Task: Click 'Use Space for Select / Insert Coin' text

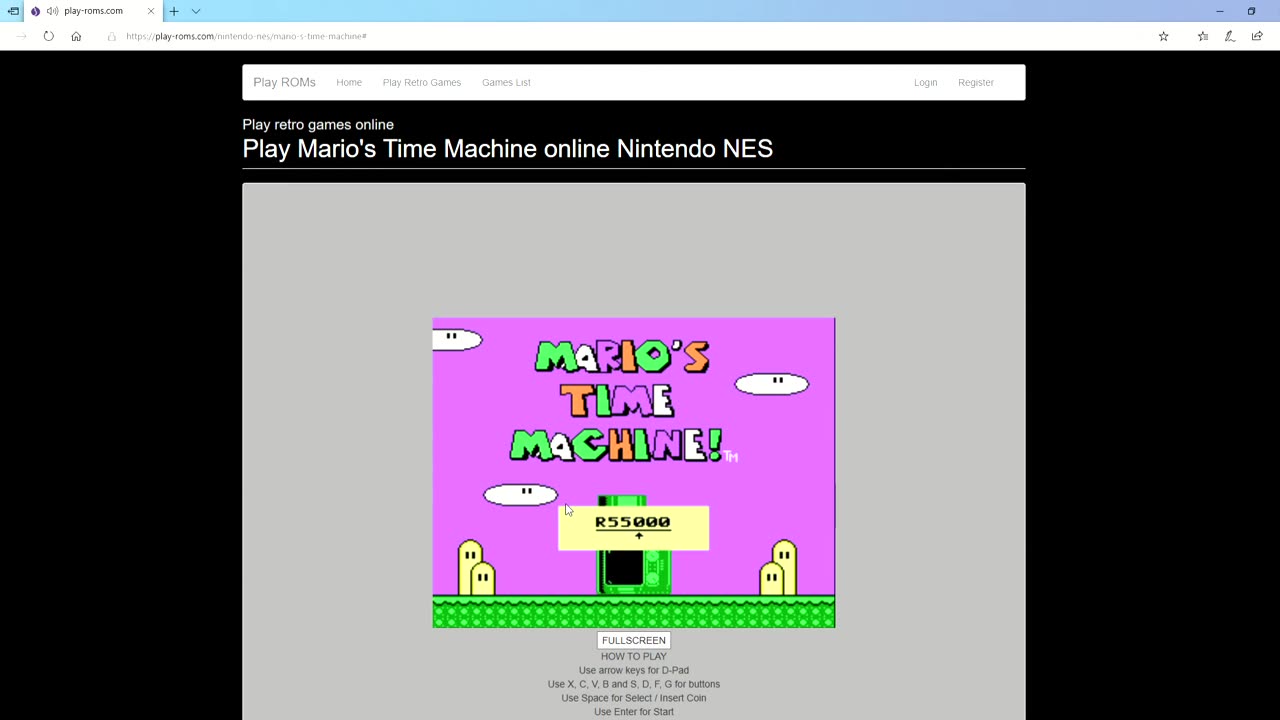Action: [x=634, y=698]
